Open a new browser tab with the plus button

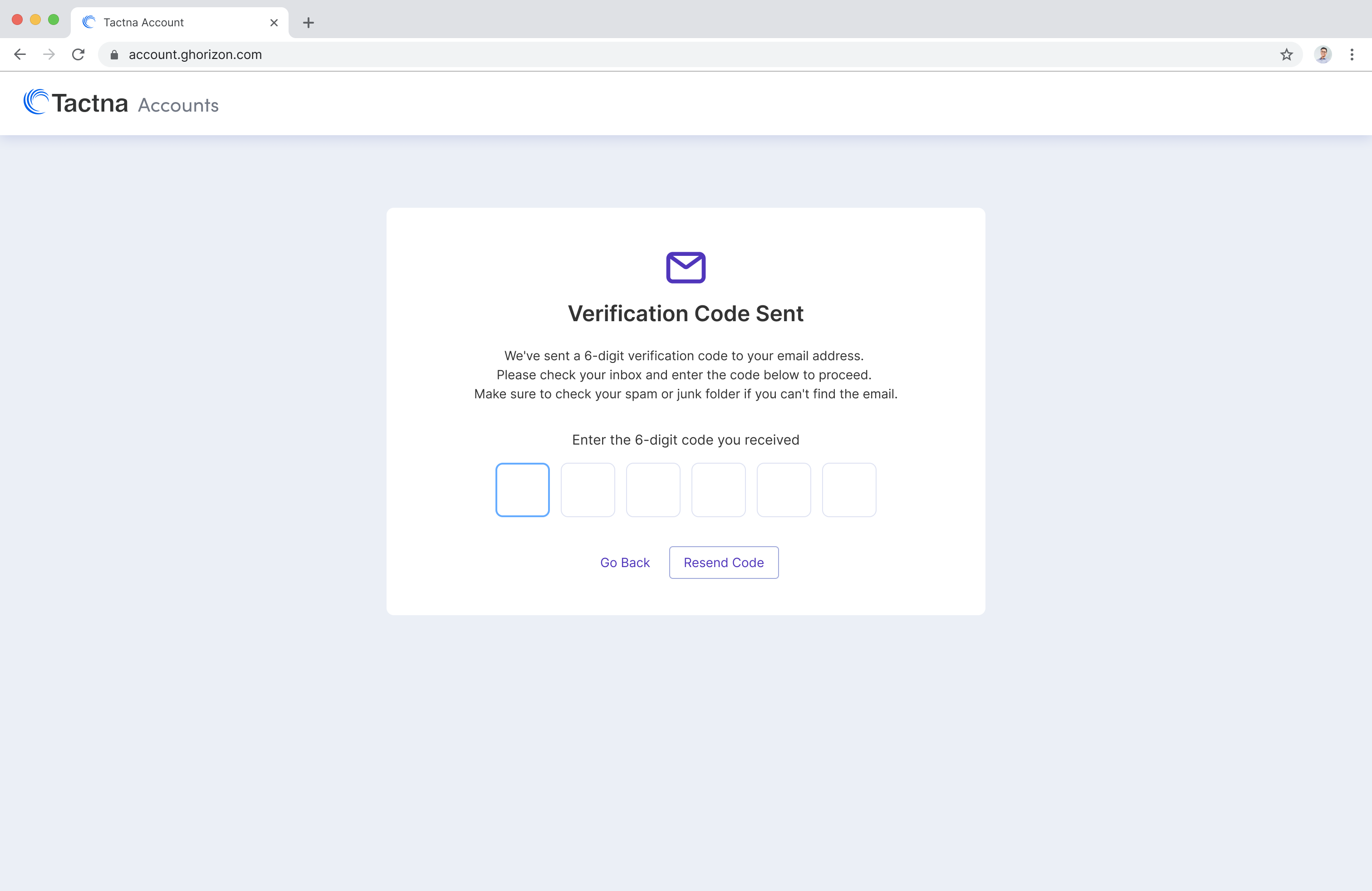309,23
